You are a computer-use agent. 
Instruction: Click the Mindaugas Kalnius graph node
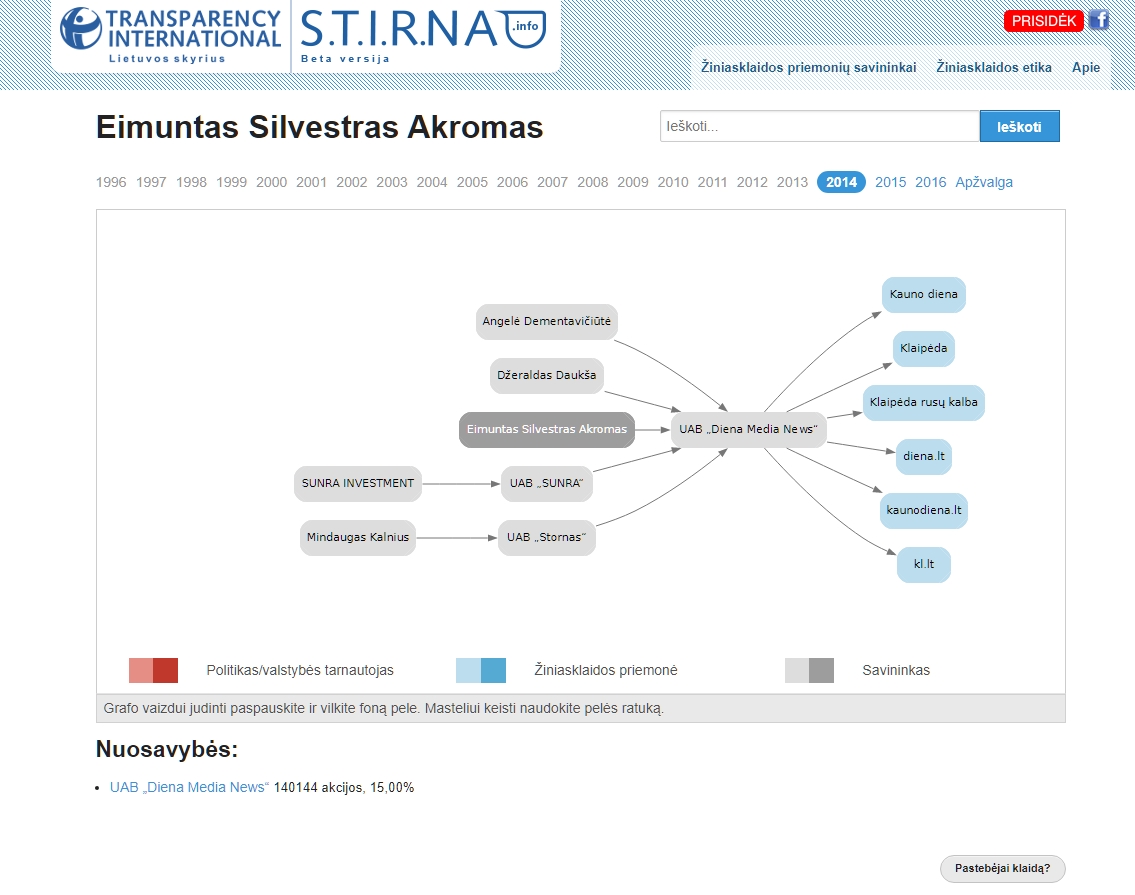click(x=358, y=537)
